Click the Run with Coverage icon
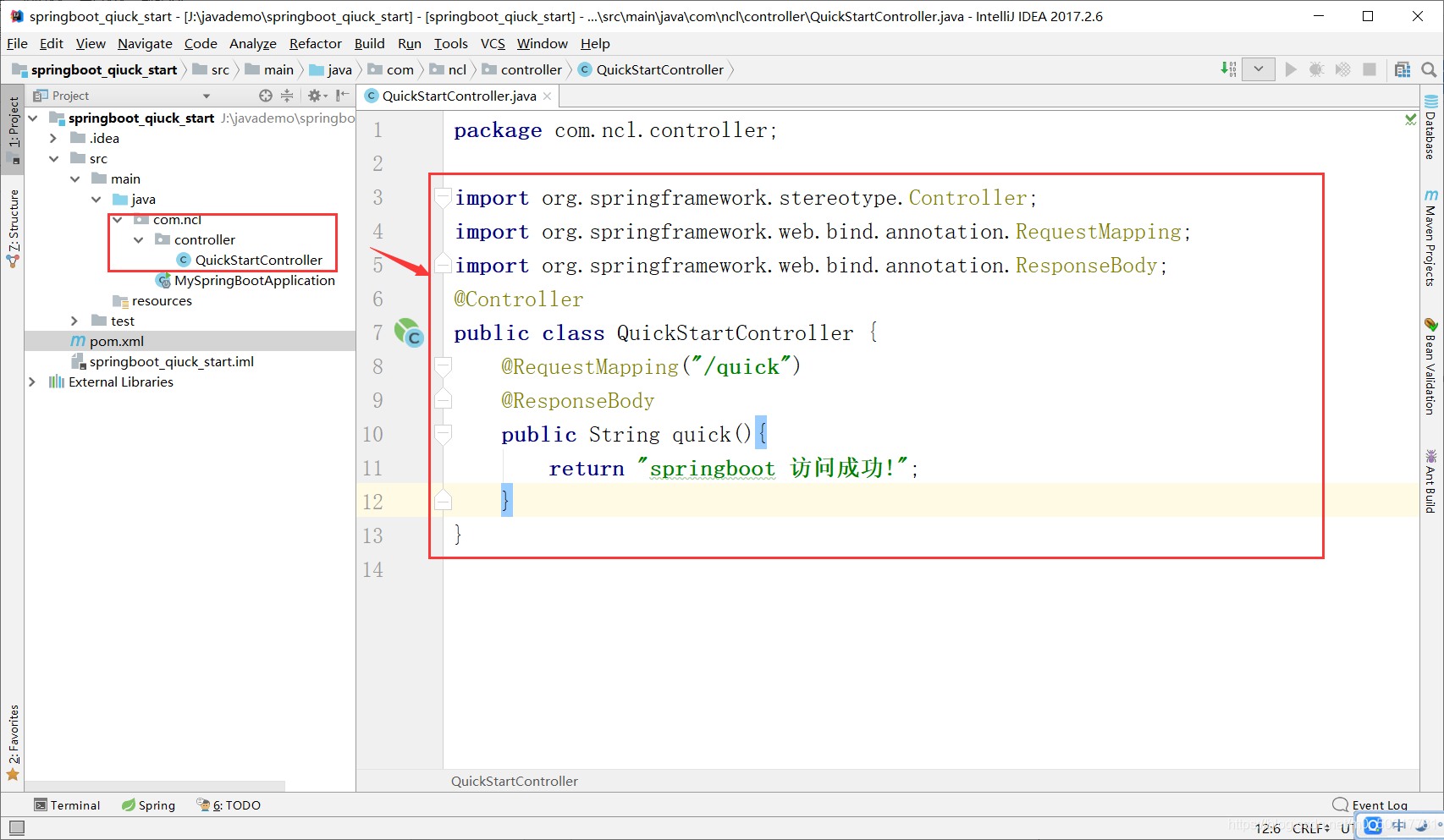The image size is (1444, 840). pos(1342,69)
